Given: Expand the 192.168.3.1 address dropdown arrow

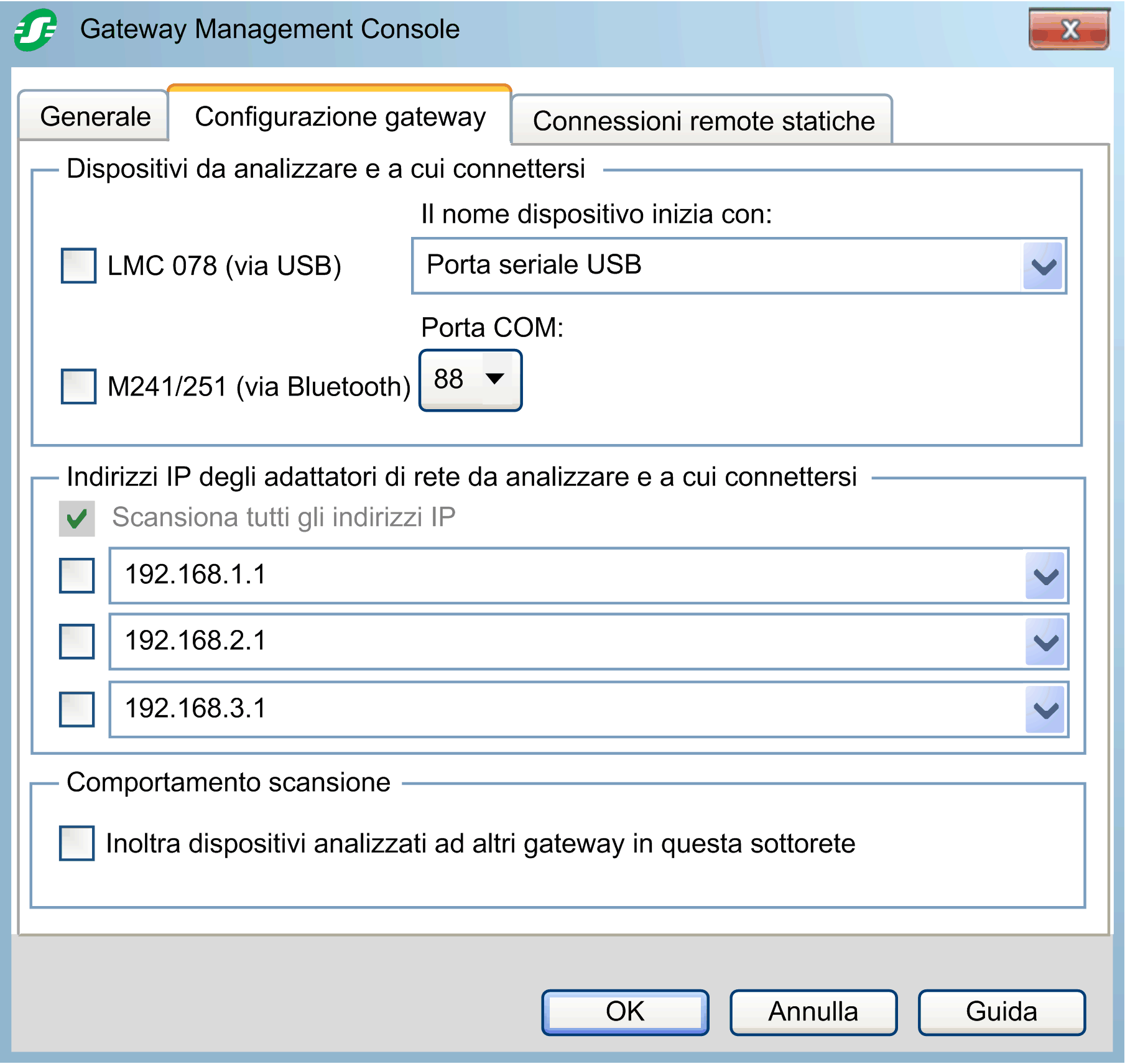Looking at the screenshot, I should (x=1045, y=710).
